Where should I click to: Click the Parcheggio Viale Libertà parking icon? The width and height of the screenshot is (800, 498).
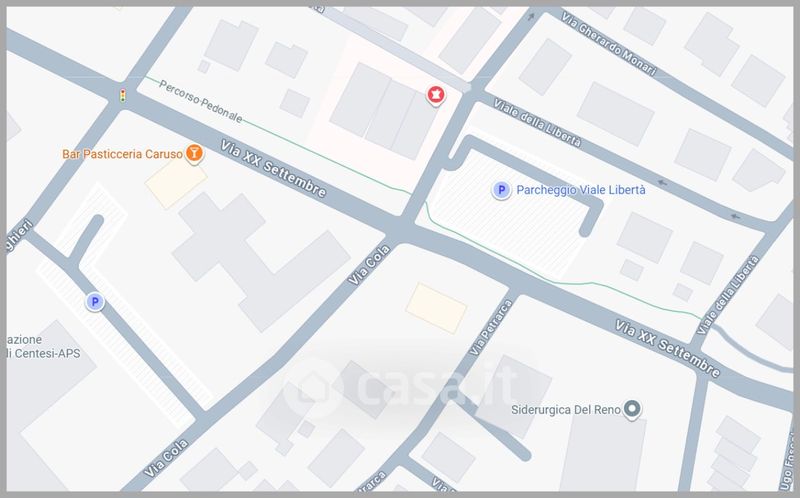click(501, 190)
